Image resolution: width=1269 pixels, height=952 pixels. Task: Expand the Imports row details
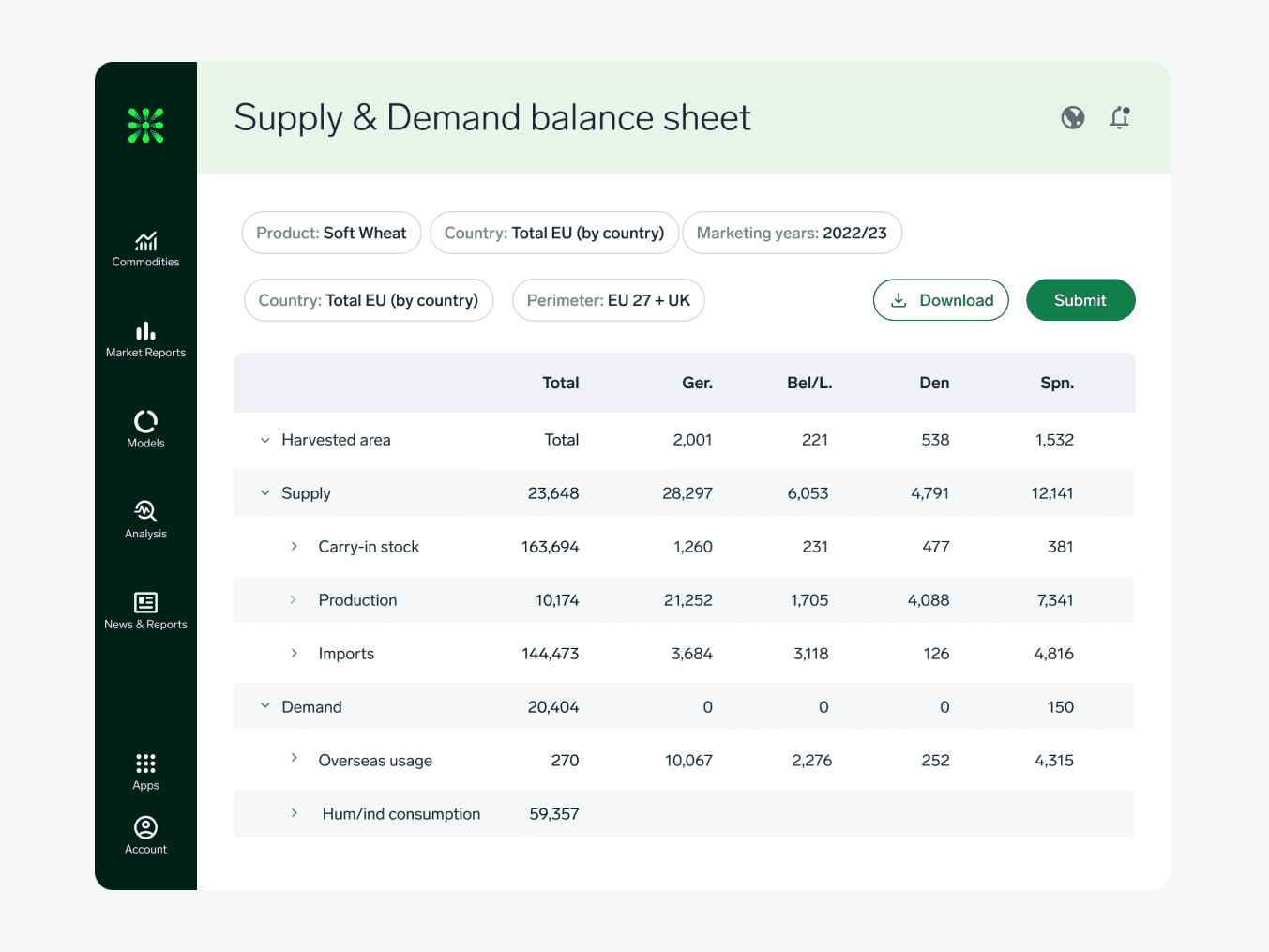point(294,653)
